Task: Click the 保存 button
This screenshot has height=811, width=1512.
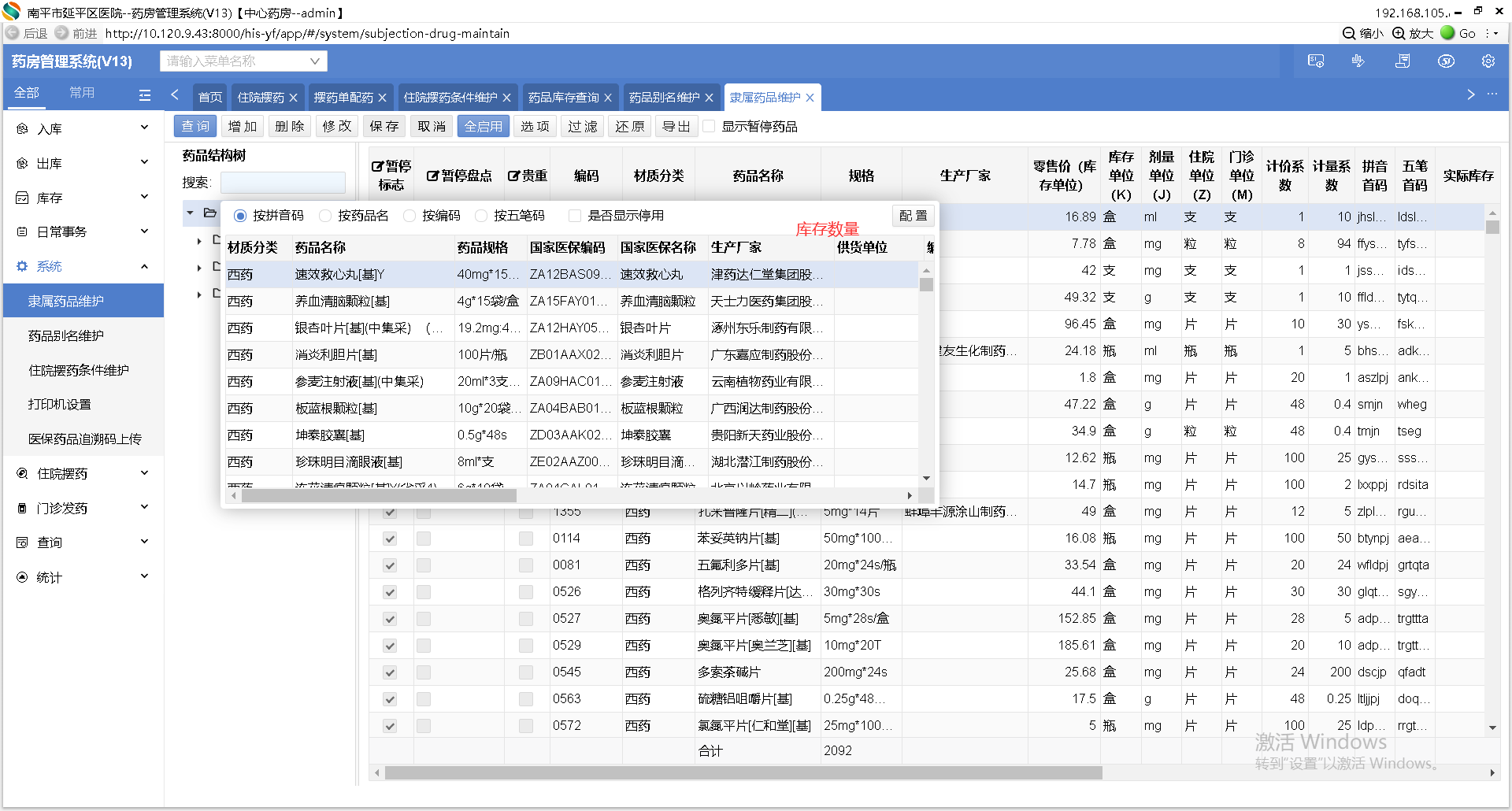Action: coord(384,126)
